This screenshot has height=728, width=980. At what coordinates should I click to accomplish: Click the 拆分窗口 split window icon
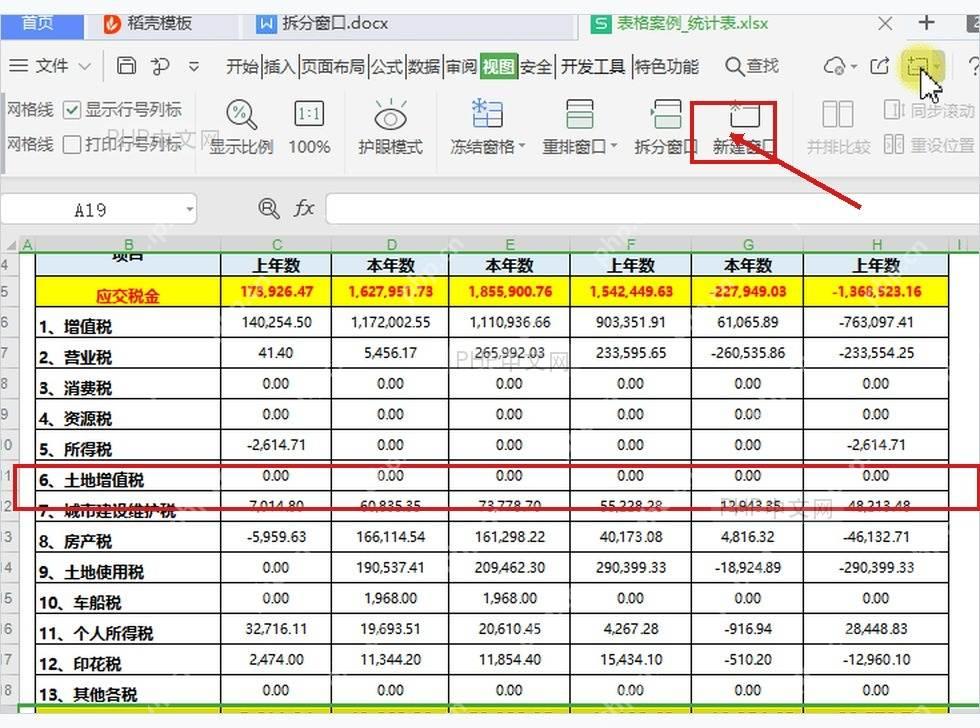click(666, 114)
